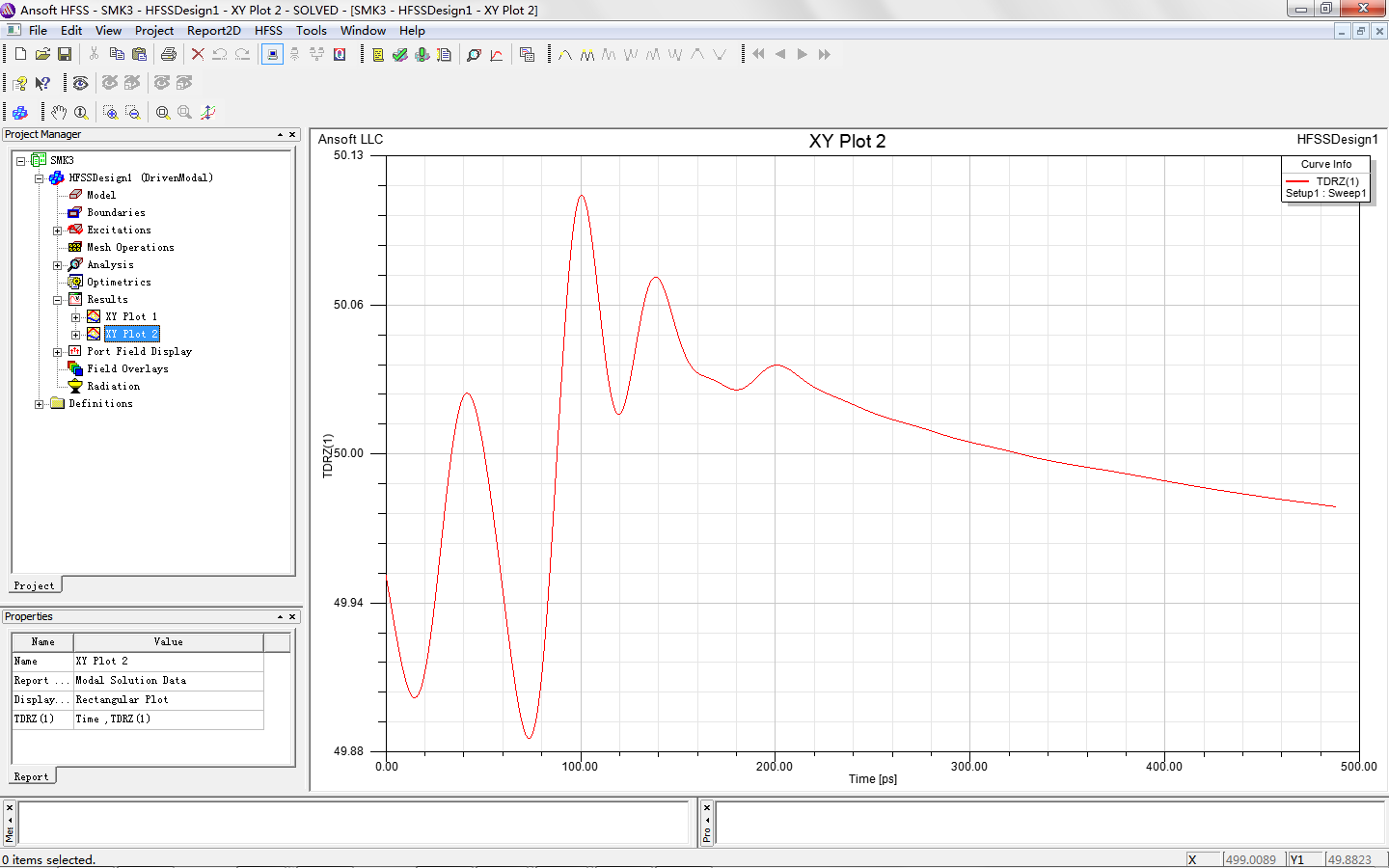Expand the Excitations node

pyautogui.click(x=57, y=231)
